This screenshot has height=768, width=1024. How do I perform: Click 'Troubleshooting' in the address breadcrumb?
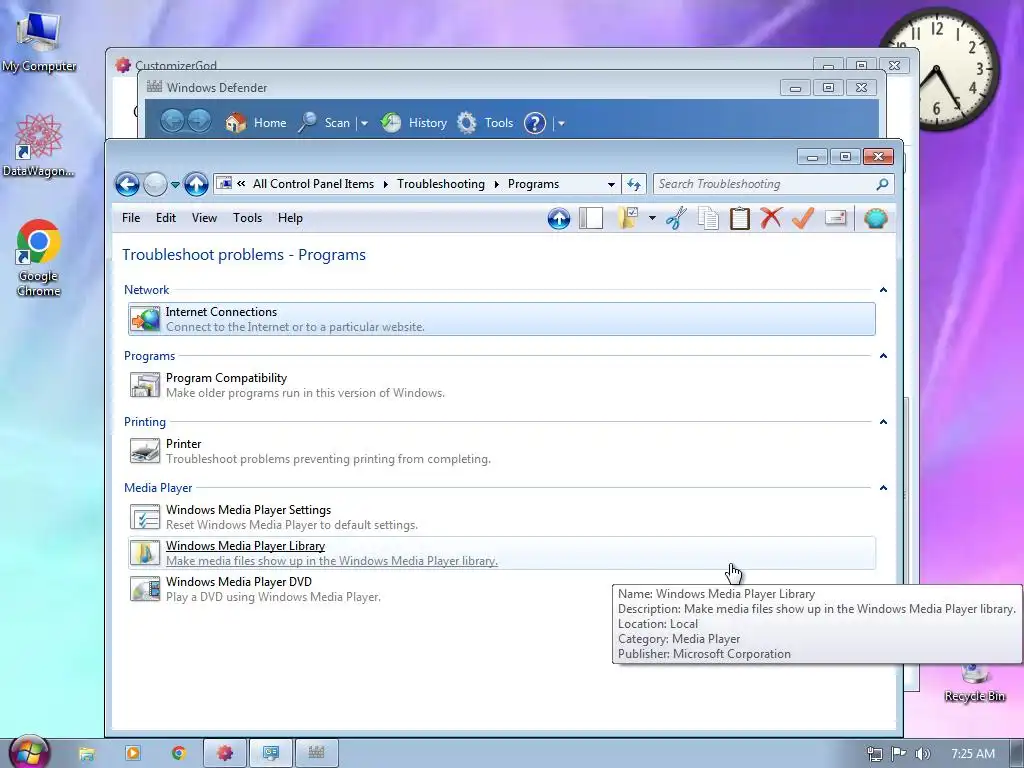(441, 184)
